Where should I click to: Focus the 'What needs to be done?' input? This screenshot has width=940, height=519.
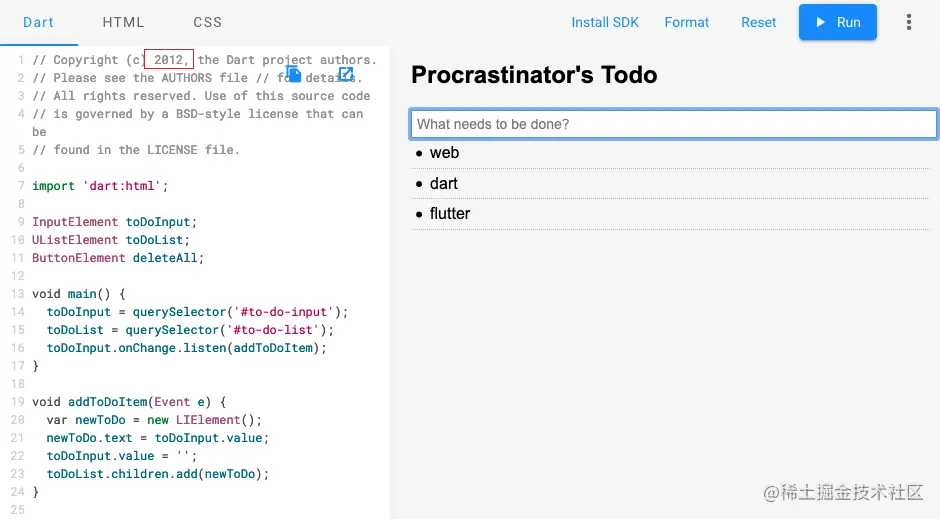[x=673, y=124]
